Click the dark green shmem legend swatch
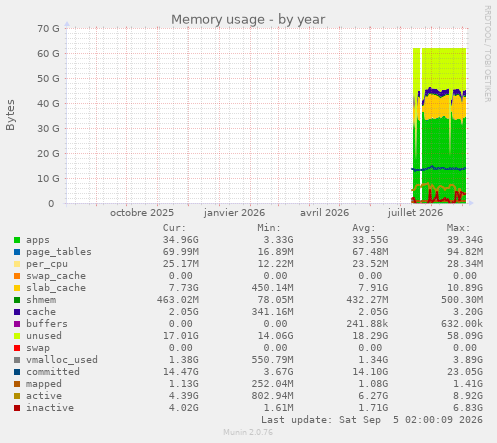The height and width of the screenshot is (443, 497). click(17, 300)
